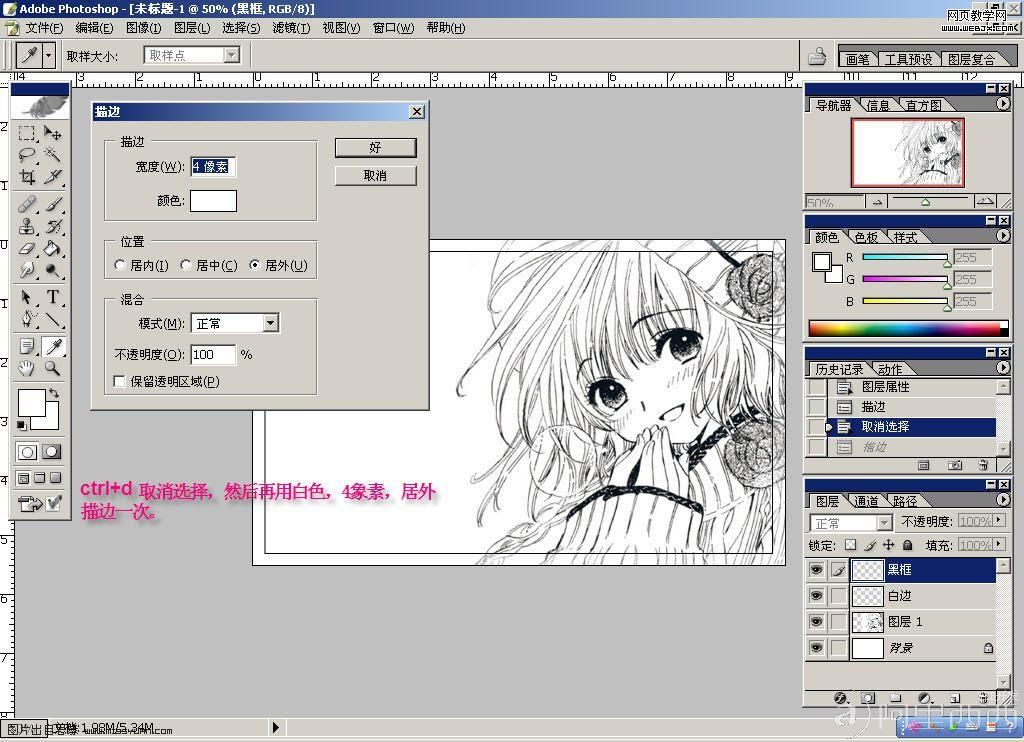This screenshot has height=742, width=1024.
Task: Open the layer 不透明度 slider arrow
Action: coord(999,521)
